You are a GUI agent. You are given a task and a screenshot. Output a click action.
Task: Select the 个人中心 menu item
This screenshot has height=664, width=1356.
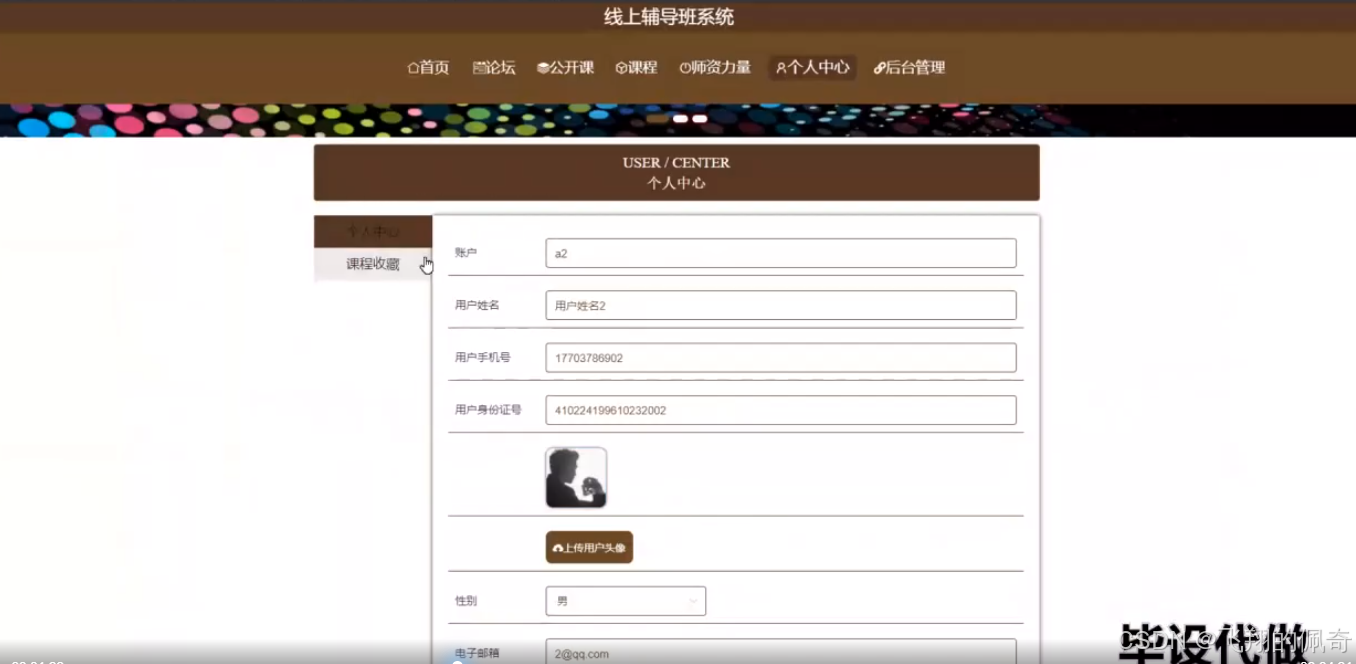[x=812, y=68]
